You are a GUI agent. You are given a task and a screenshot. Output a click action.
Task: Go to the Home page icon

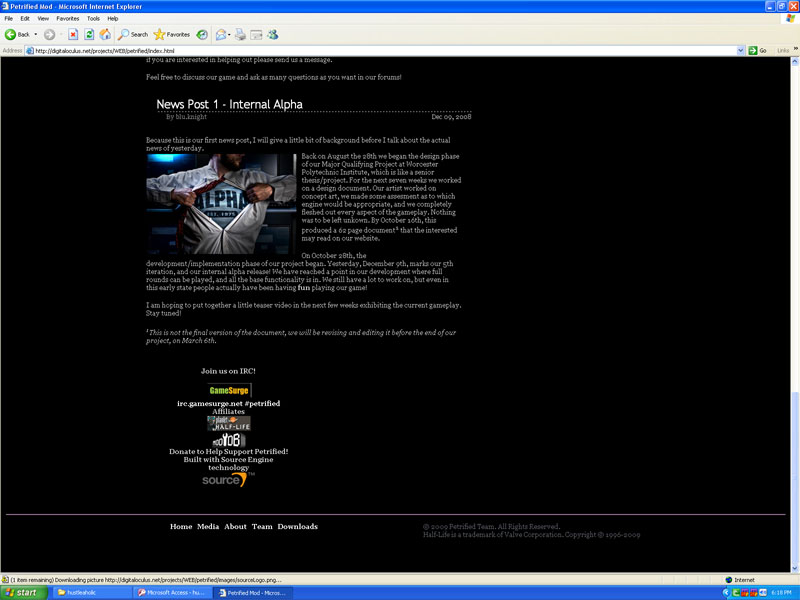(x=105, y=34)
